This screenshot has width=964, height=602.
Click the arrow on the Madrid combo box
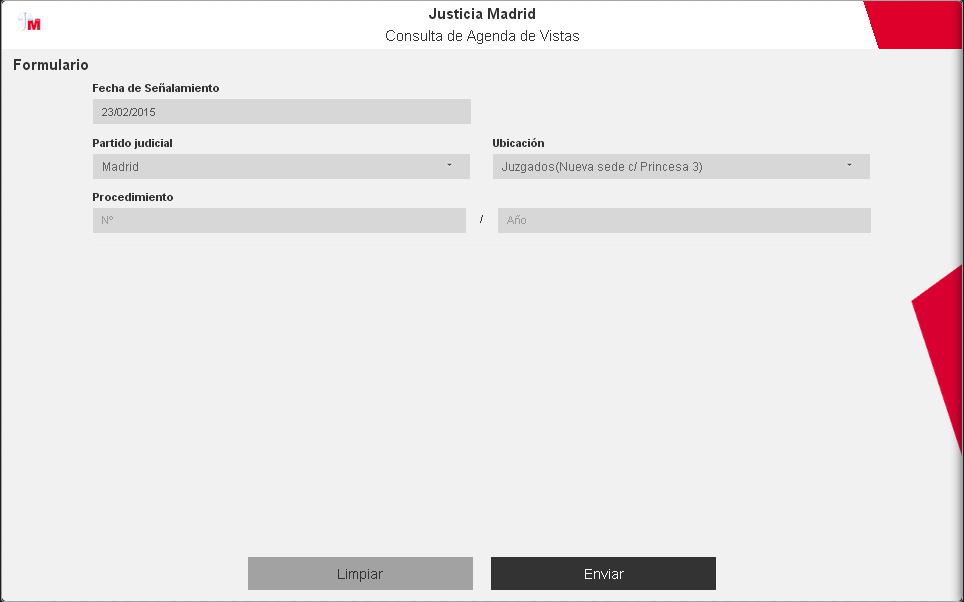449,165
